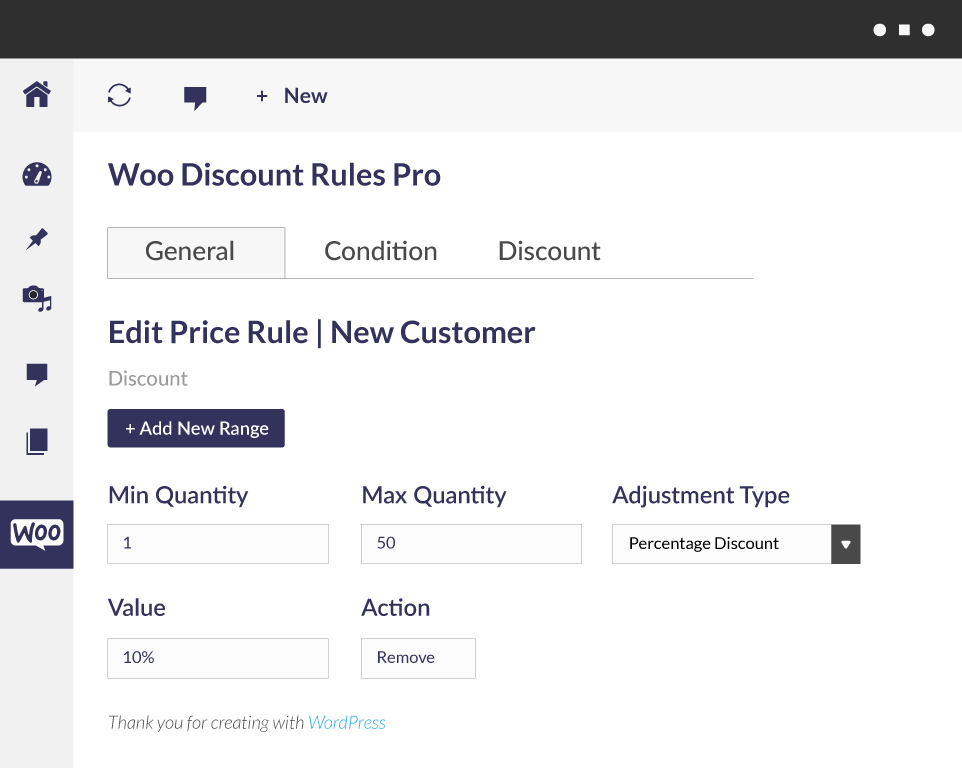Open the Pages icon in sidebar
Screen dimensions: 962x768
pos(37,442)
